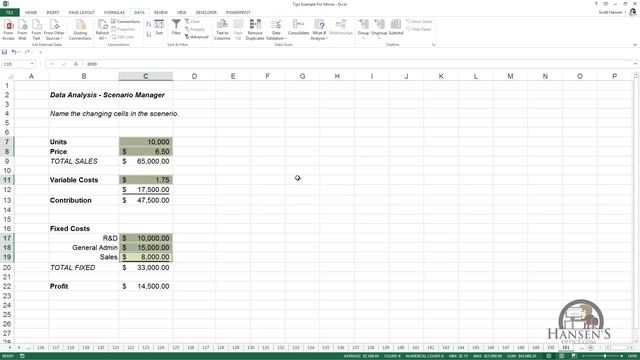Adjust the zoom slider in status bar
The height and width of the screenshot is (360, 640).
pyautogui.click(x=604, y=356)
